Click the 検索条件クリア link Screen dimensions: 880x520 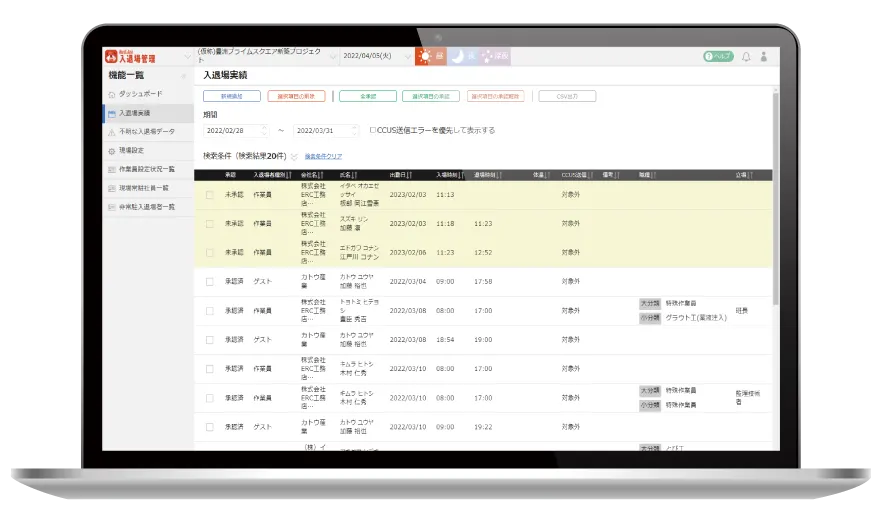pos(323,157)
